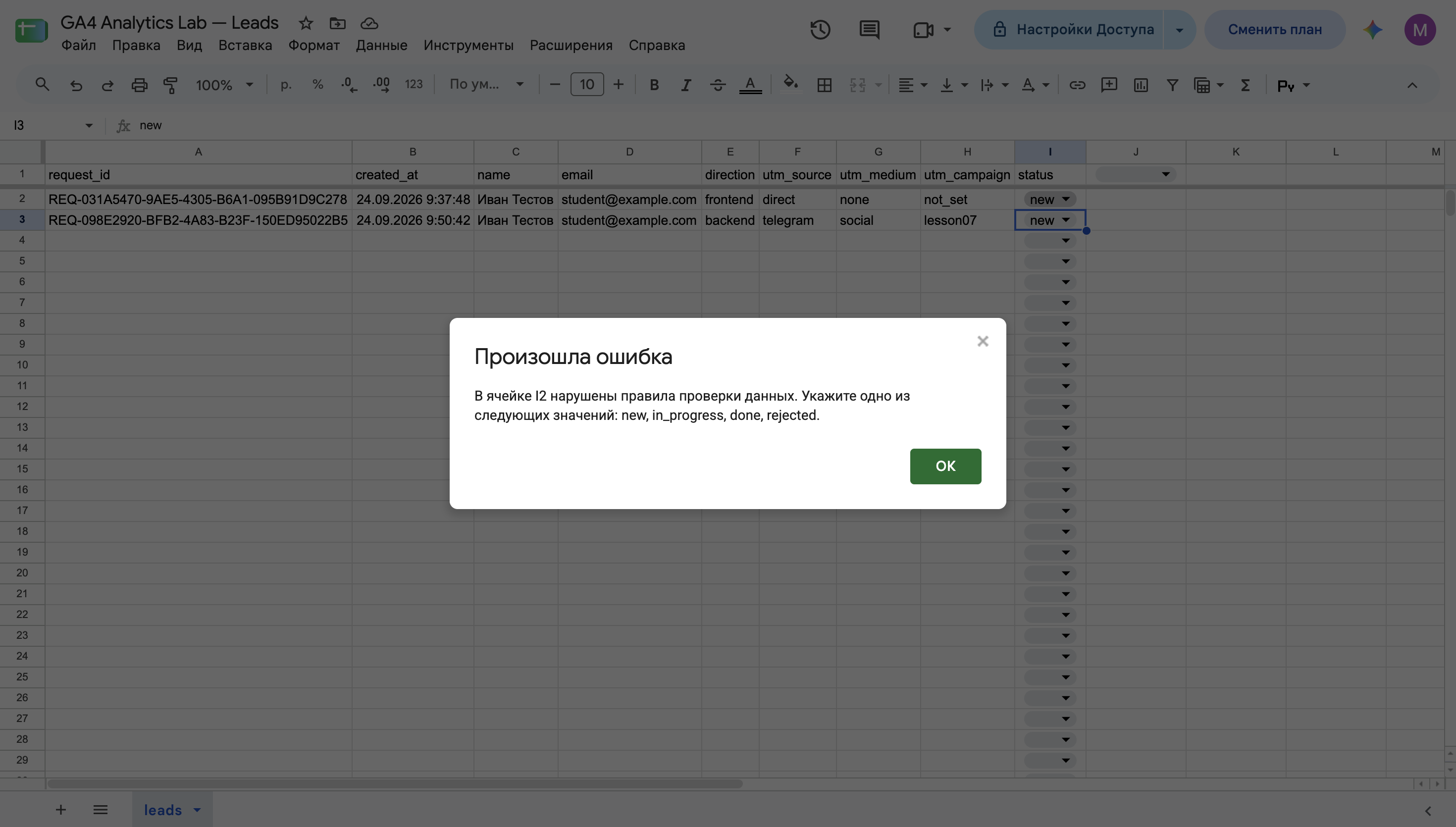Toggle italic formatting
Image resolution: width=1456 pixels, height=827 pixels.
686,85
